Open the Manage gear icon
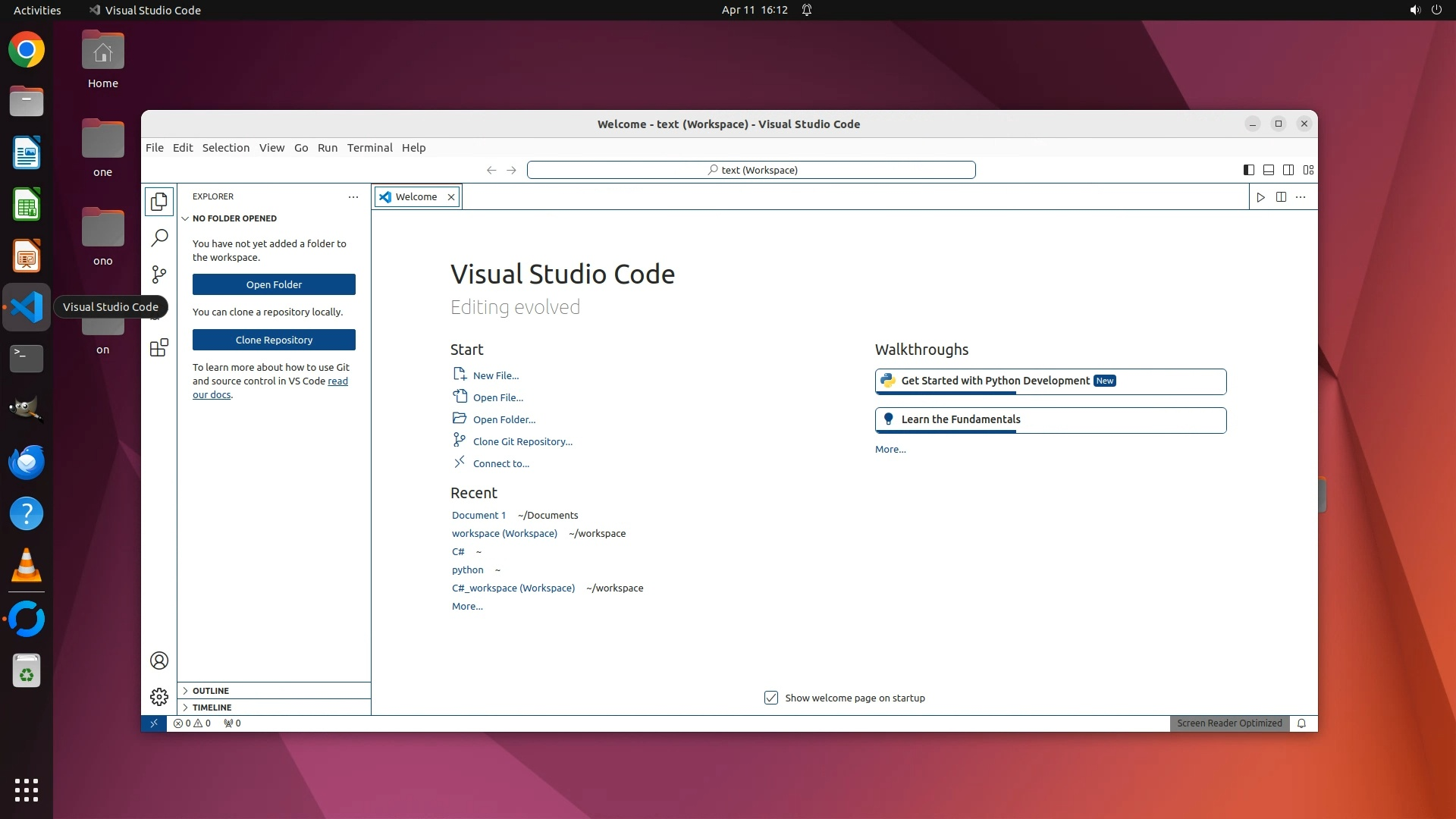 tap(159, 697)
